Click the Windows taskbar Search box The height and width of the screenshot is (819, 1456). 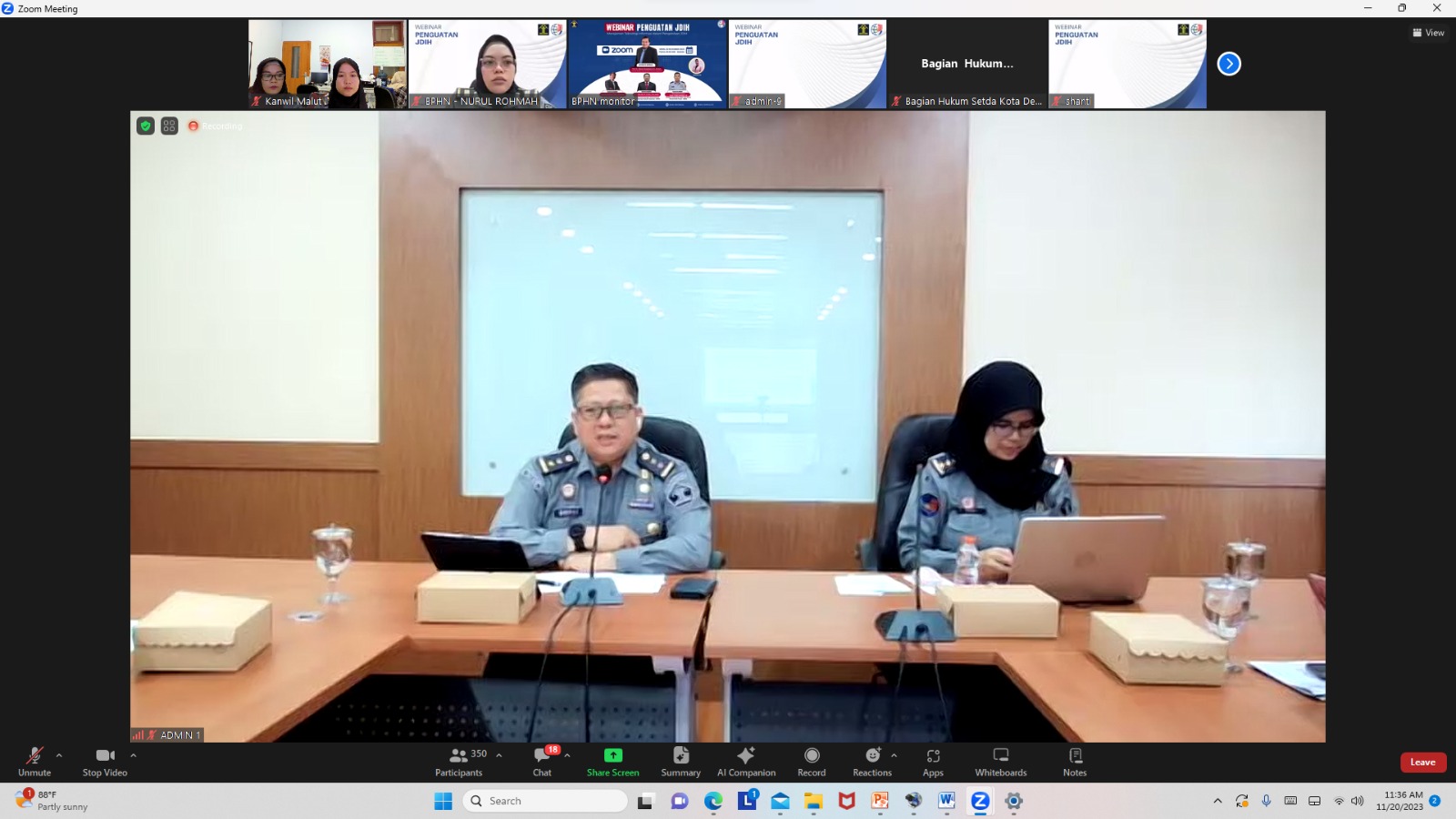546,801
